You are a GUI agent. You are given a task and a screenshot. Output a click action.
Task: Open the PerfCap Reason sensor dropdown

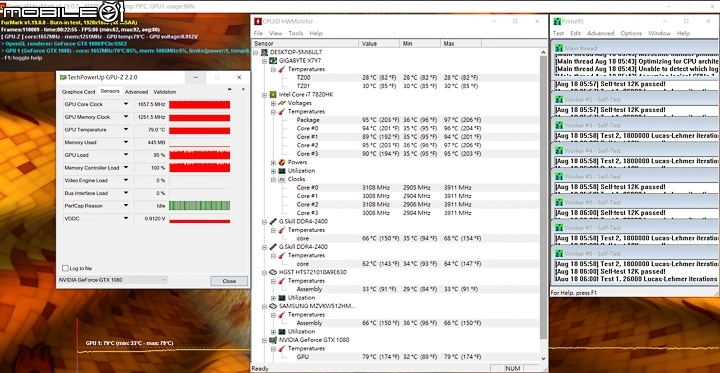click(x=126, y=206)
